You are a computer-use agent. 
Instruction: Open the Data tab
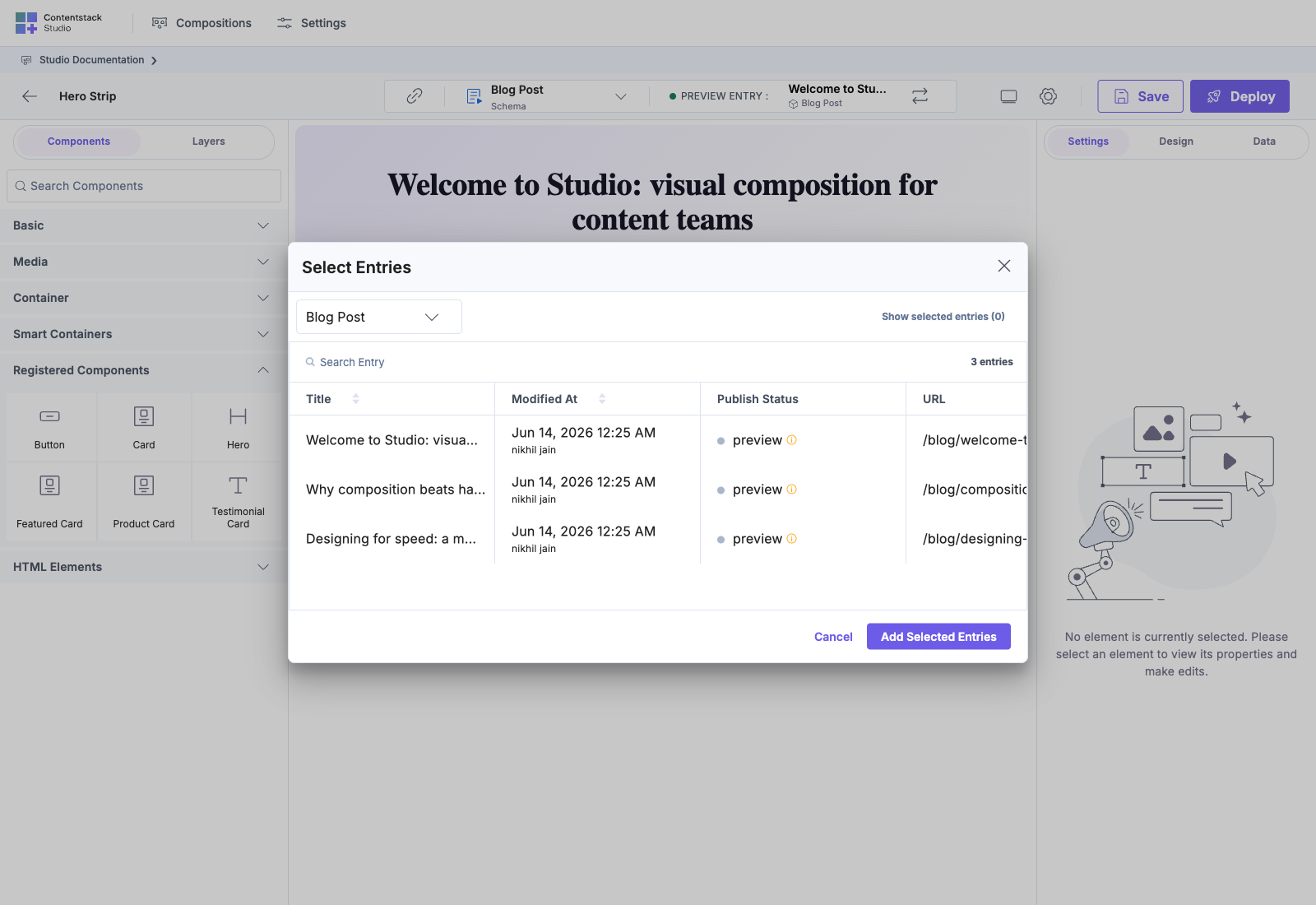pyautogui.click(x=1264, y=141)
